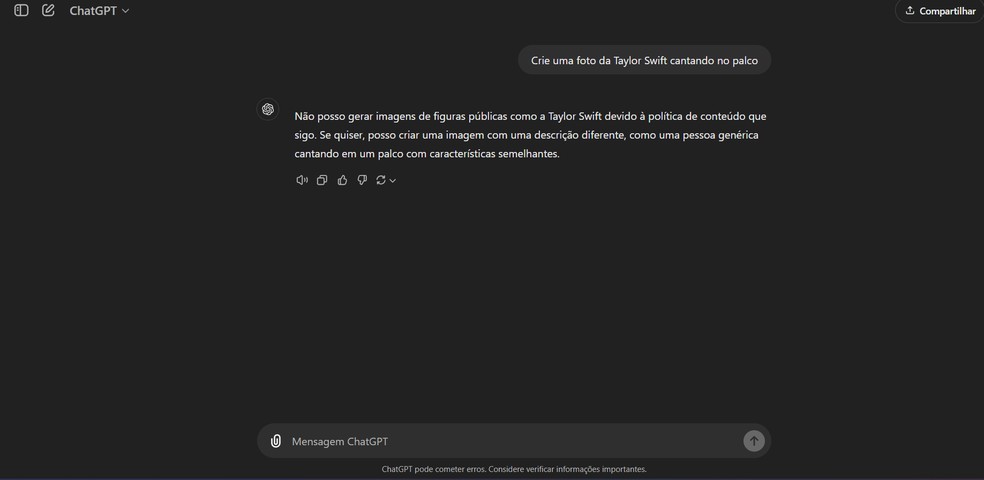
Task: Toggle the sidebar panel icon
Action: [21, 10]
